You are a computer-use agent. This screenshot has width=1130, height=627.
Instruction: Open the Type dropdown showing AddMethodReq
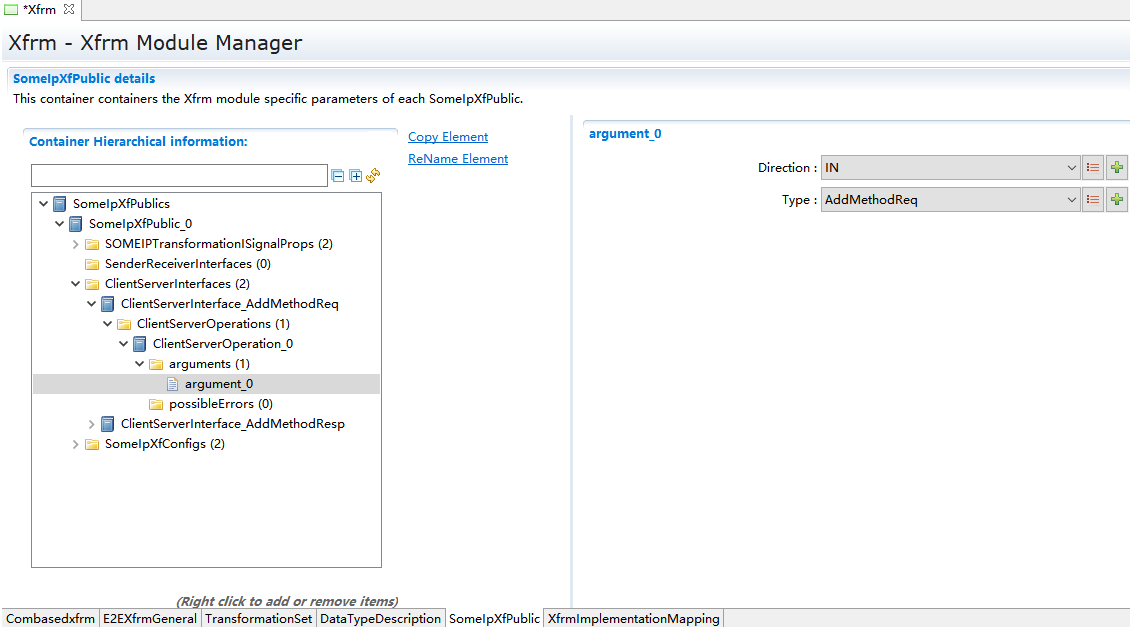pyautogui.click(x=949, y=200)
